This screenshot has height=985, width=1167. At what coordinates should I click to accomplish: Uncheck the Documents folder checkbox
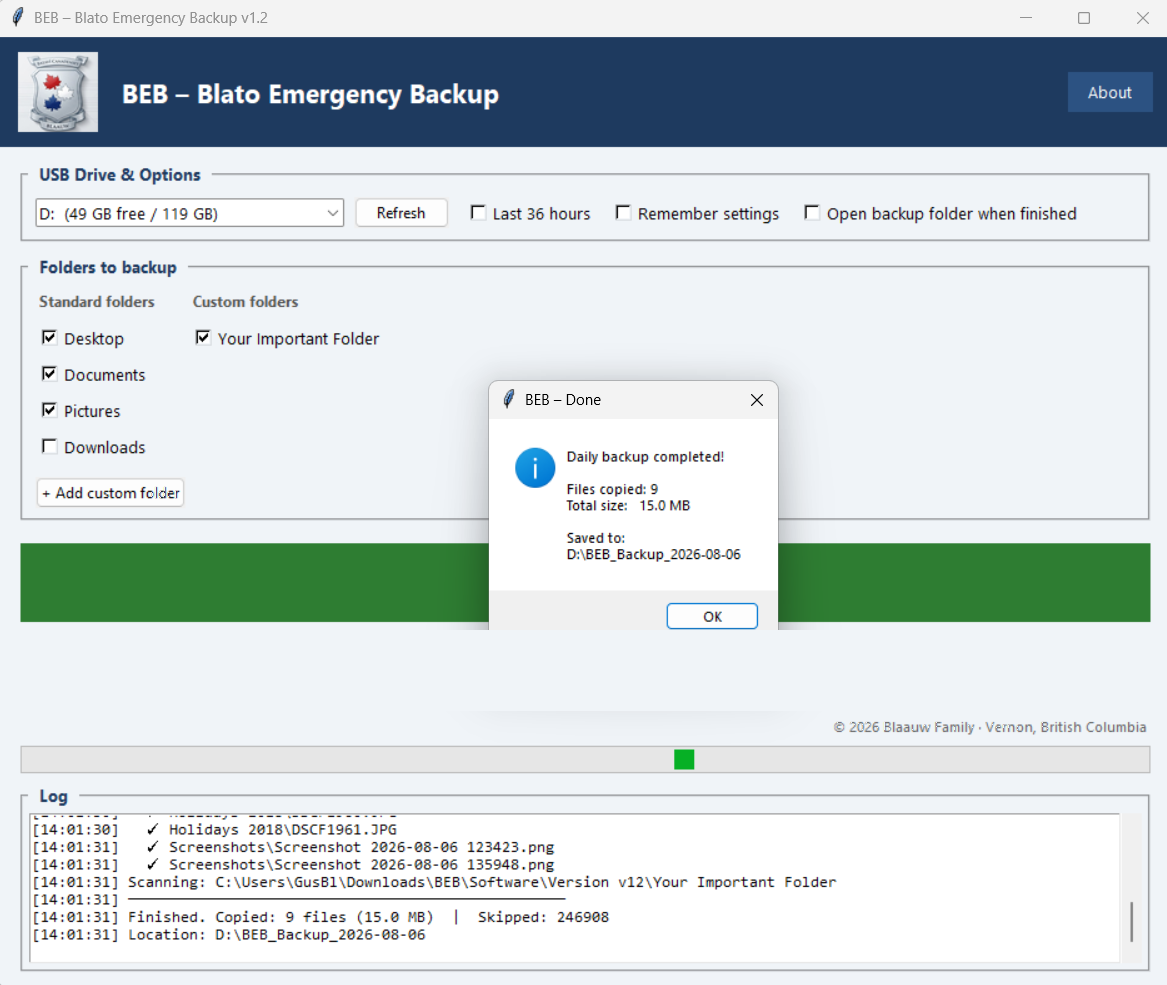point(49,374)
